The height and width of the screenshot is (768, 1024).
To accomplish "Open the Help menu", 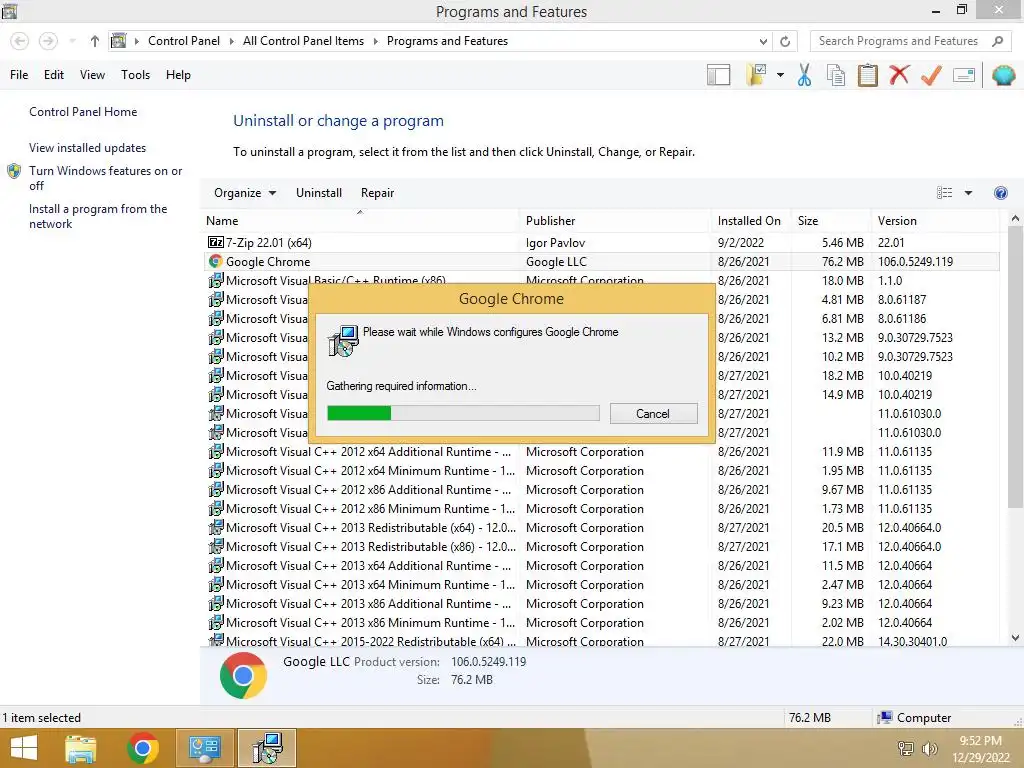I will pos(178,75).
